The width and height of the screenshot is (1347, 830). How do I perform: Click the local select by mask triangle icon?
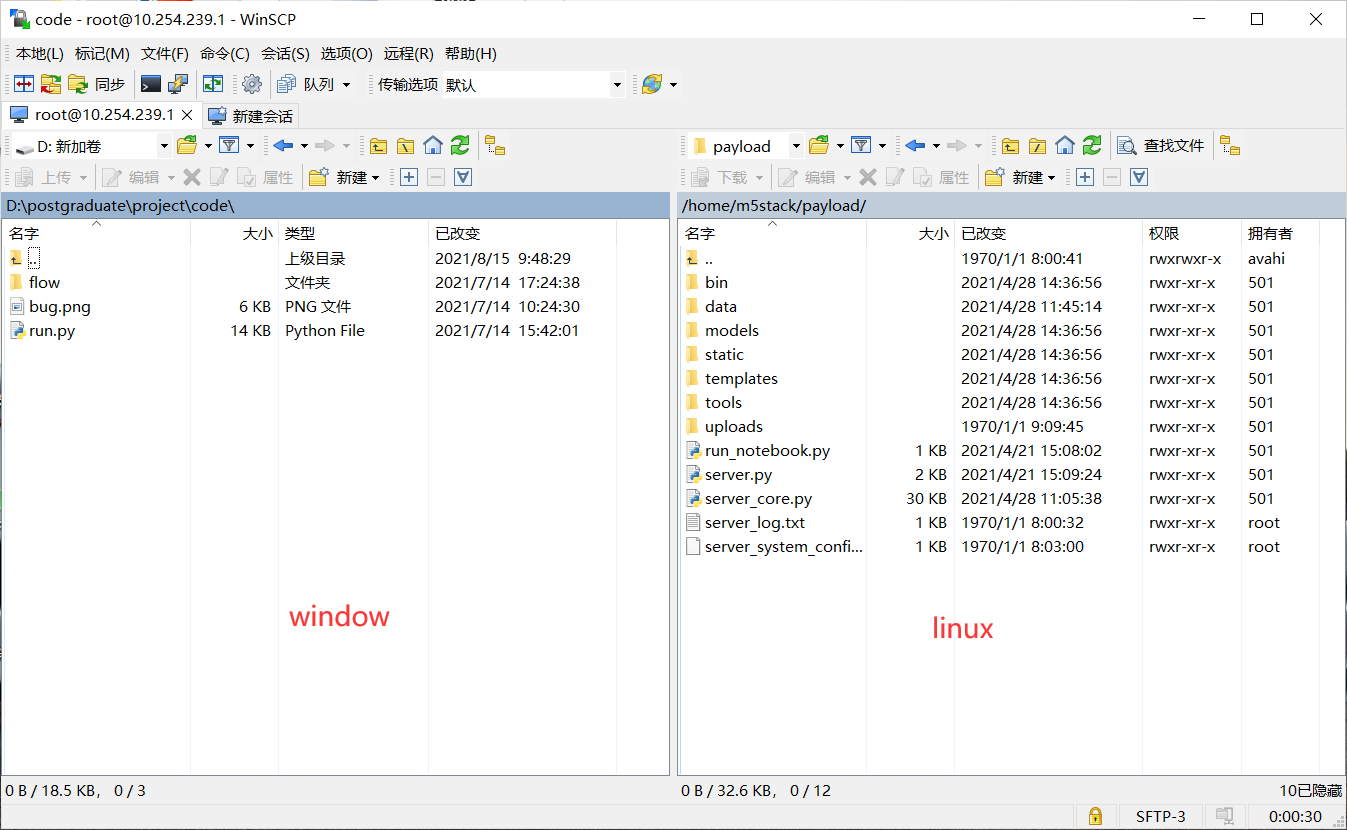point(463,177)
